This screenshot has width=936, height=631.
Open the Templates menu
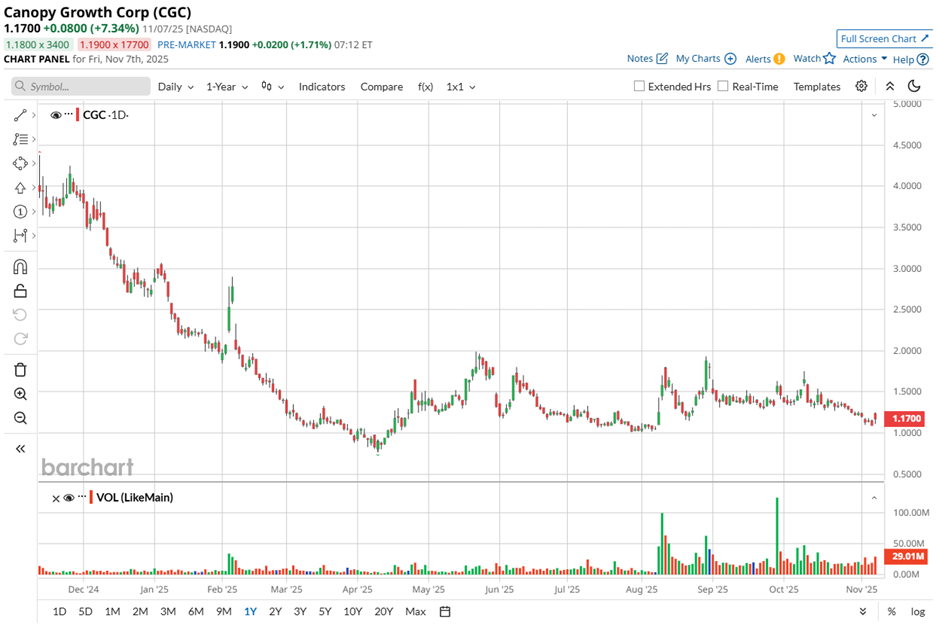(x=817, y=87)
